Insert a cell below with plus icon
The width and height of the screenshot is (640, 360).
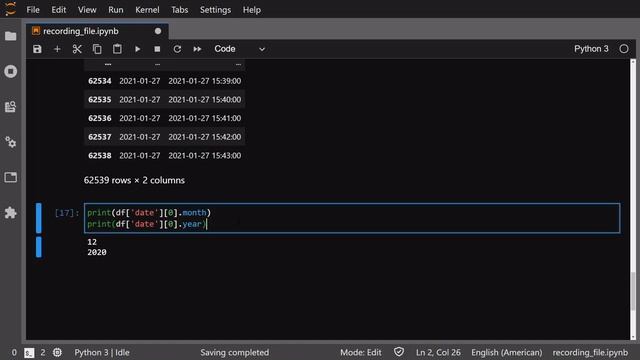pyautogui.click(x=57, y=49)
